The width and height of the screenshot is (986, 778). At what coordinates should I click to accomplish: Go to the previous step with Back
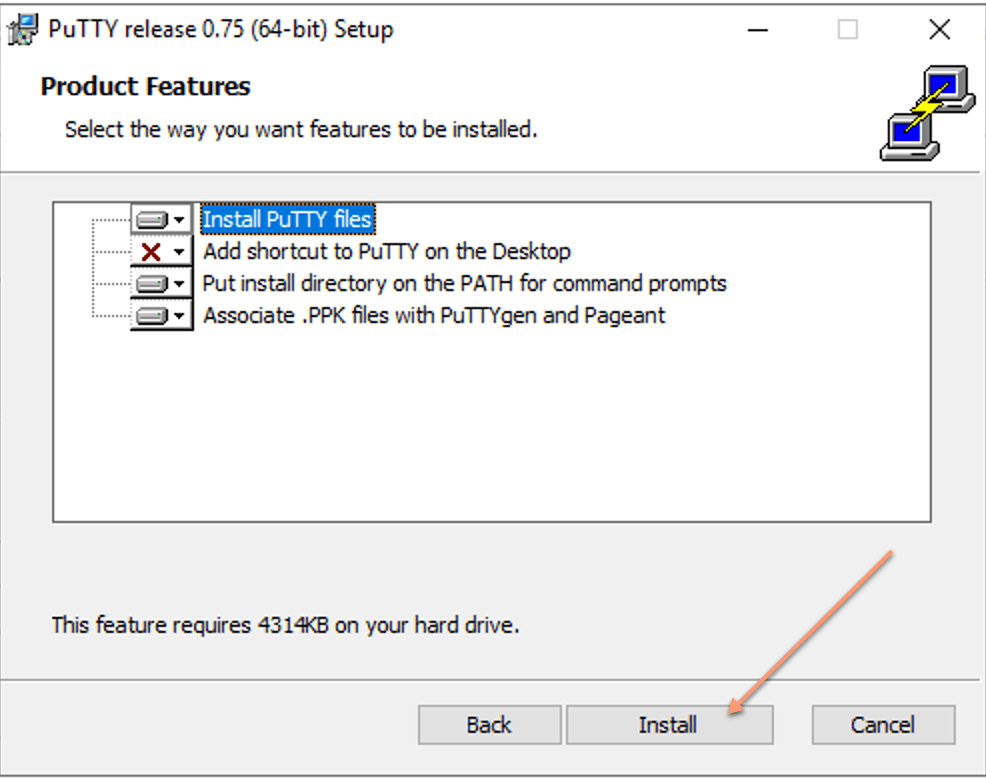tap(488, 725)
